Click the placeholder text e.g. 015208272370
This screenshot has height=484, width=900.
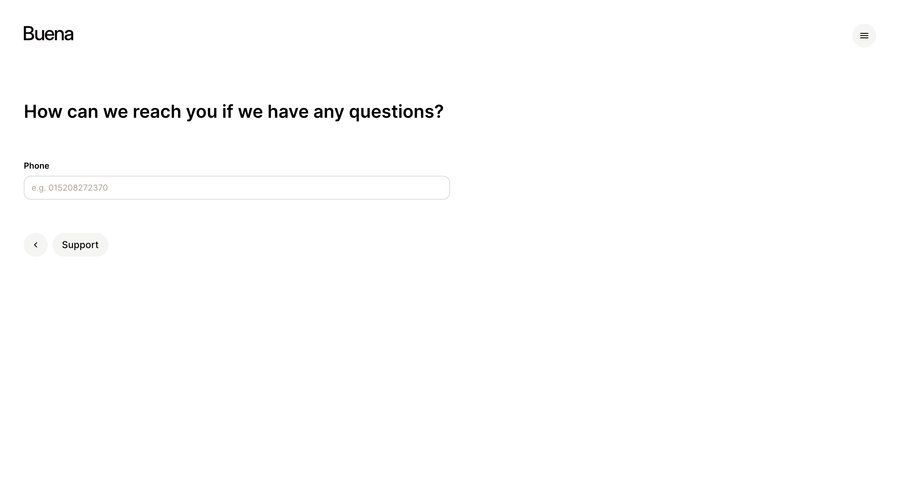69,188
